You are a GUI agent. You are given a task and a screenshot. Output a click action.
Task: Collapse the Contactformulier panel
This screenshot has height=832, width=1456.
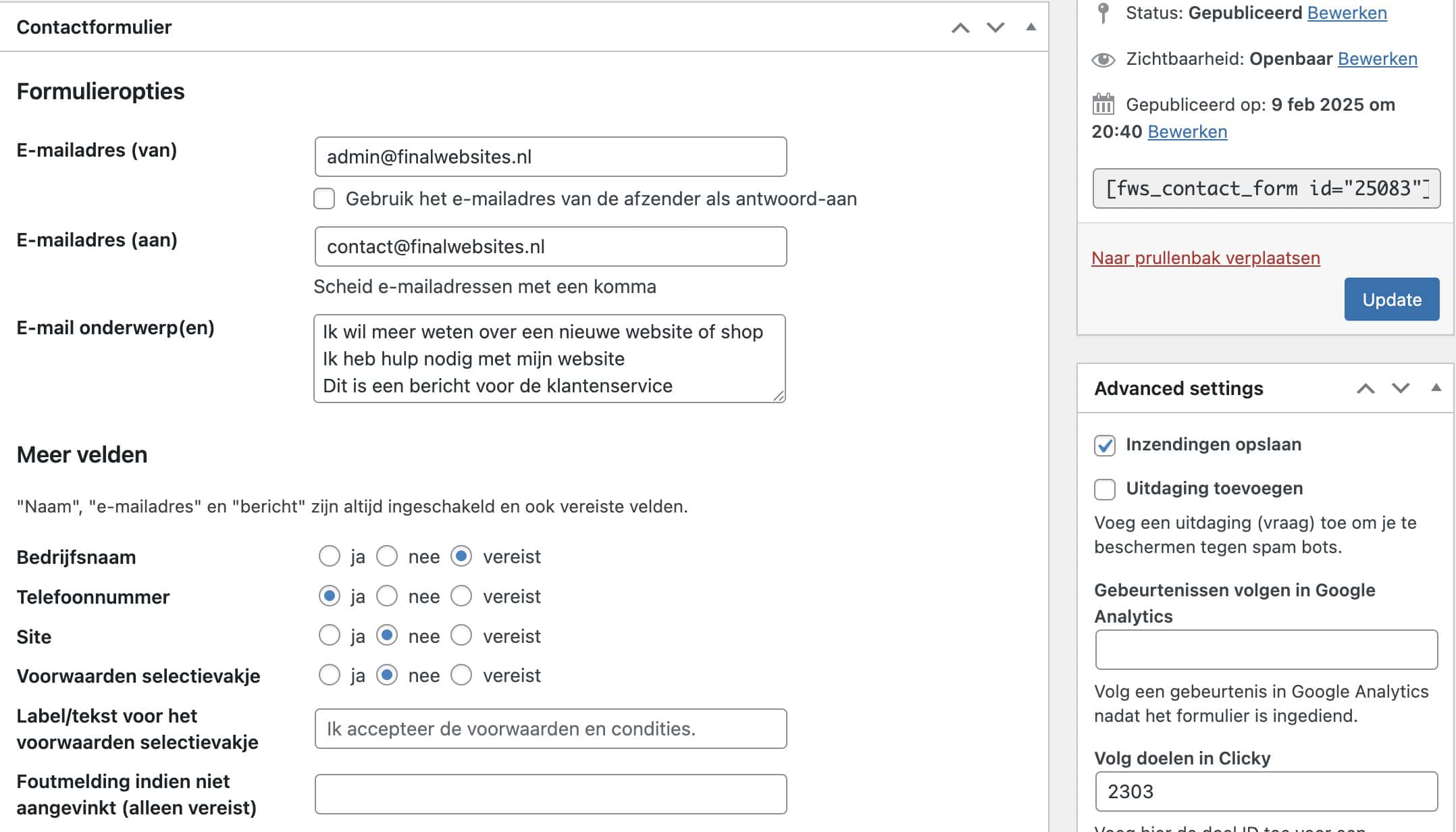pos(1031,27)
